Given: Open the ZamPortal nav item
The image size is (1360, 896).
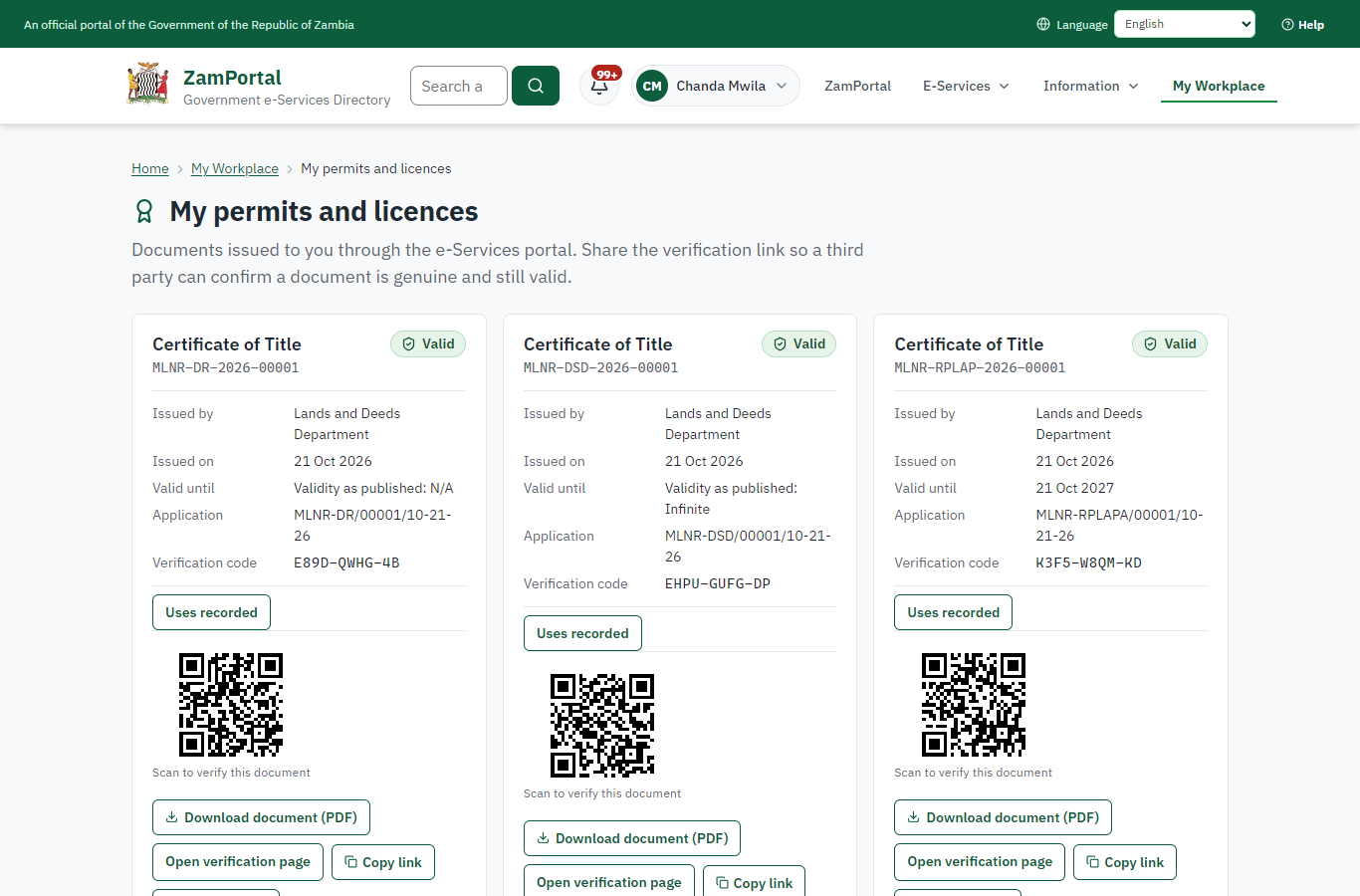Looking at the screenshot, I should (x=857, y=86).
